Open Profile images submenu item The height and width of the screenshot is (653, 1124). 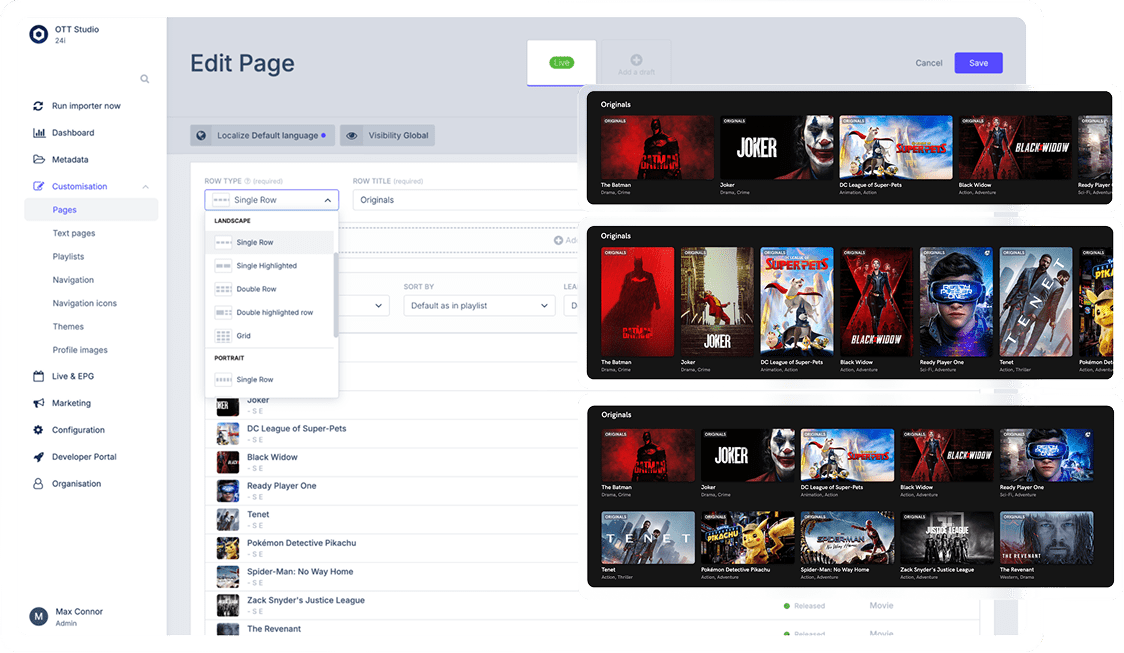(80, 351)
